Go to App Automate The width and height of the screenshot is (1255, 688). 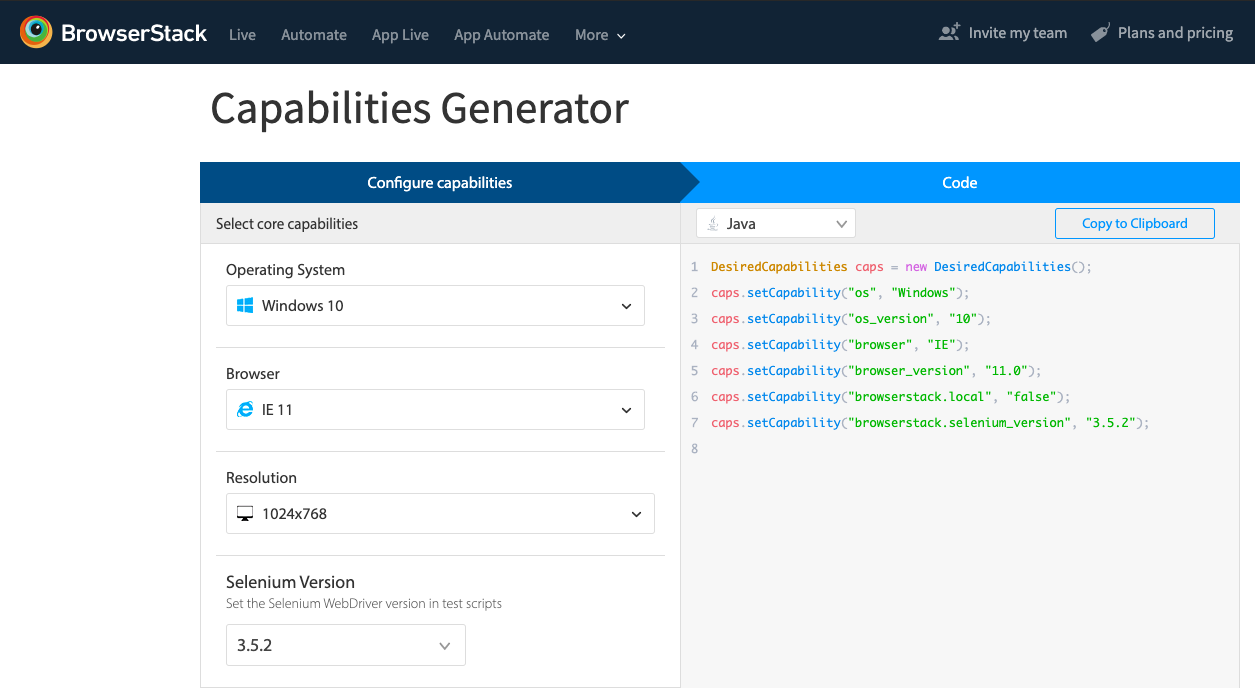502,34
